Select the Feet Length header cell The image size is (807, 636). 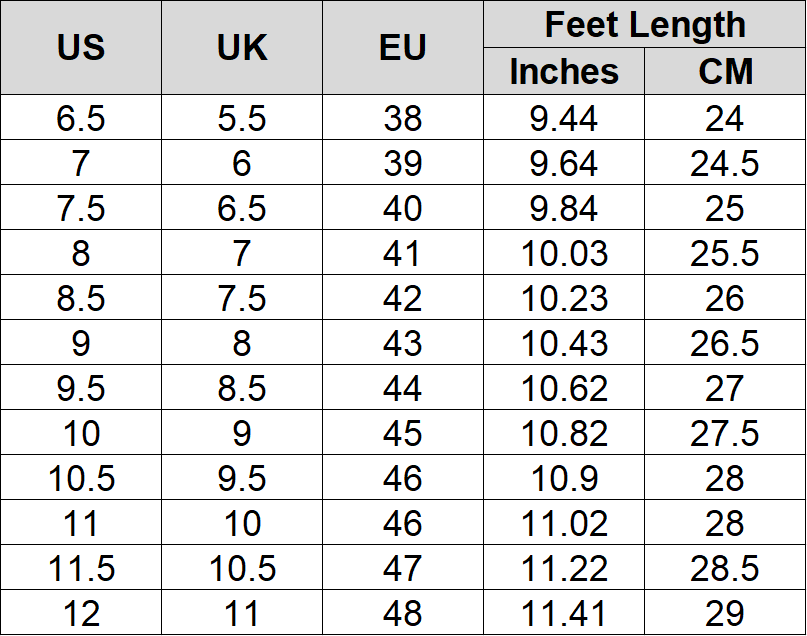pos(645,25)
